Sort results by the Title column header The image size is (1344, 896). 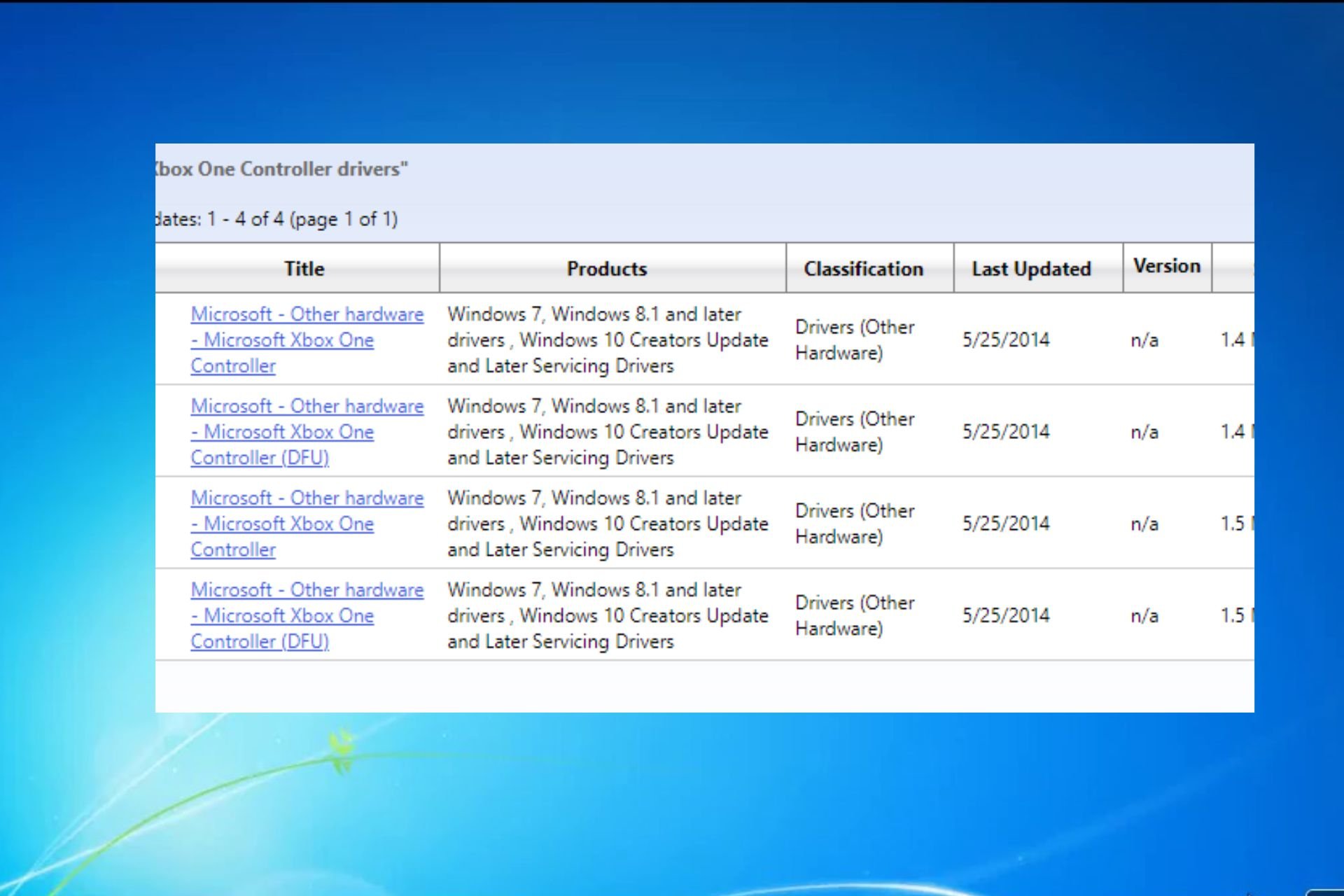click(304, 269)
